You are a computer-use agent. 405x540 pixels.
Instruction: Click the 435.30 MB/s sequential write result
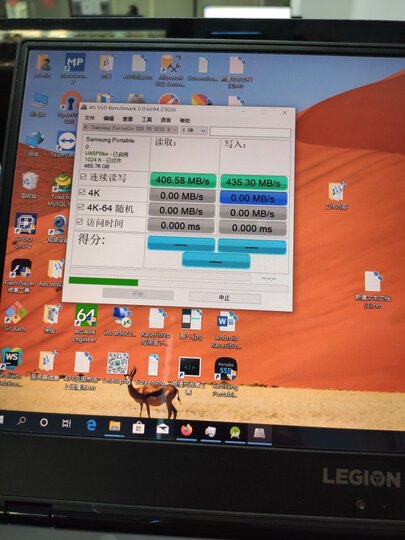[x=253, y=182]
